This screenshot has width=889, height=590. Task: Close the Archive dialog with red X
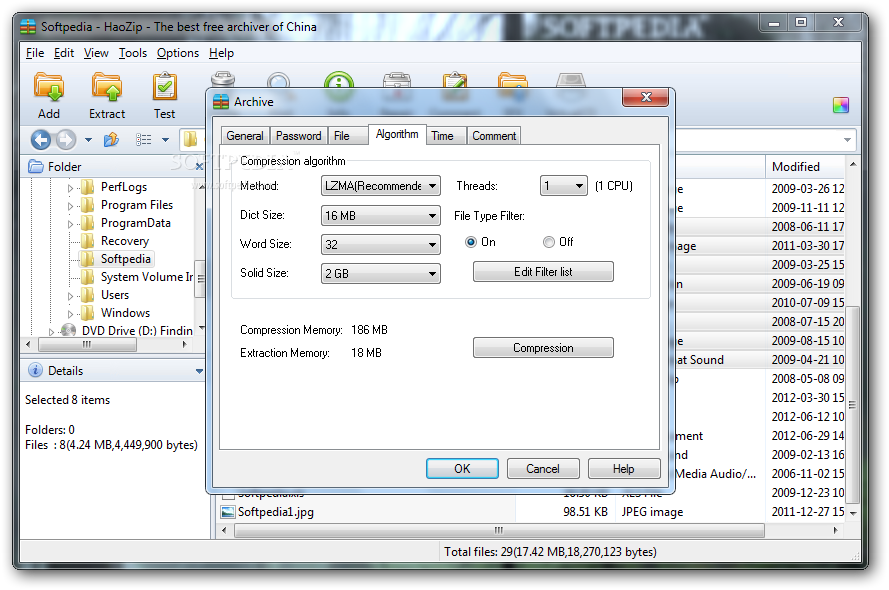coord(646,97)
